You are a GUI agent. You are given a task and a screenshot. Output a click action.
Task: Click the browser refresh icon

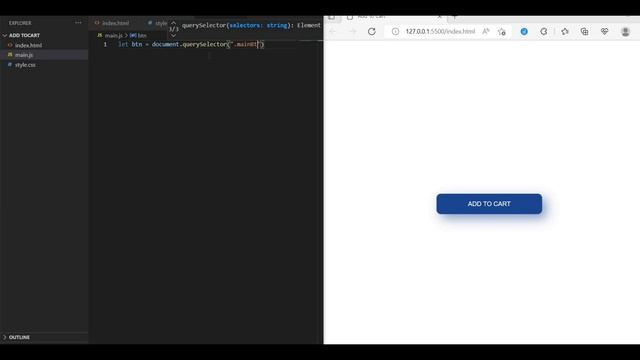pos(371,31)
